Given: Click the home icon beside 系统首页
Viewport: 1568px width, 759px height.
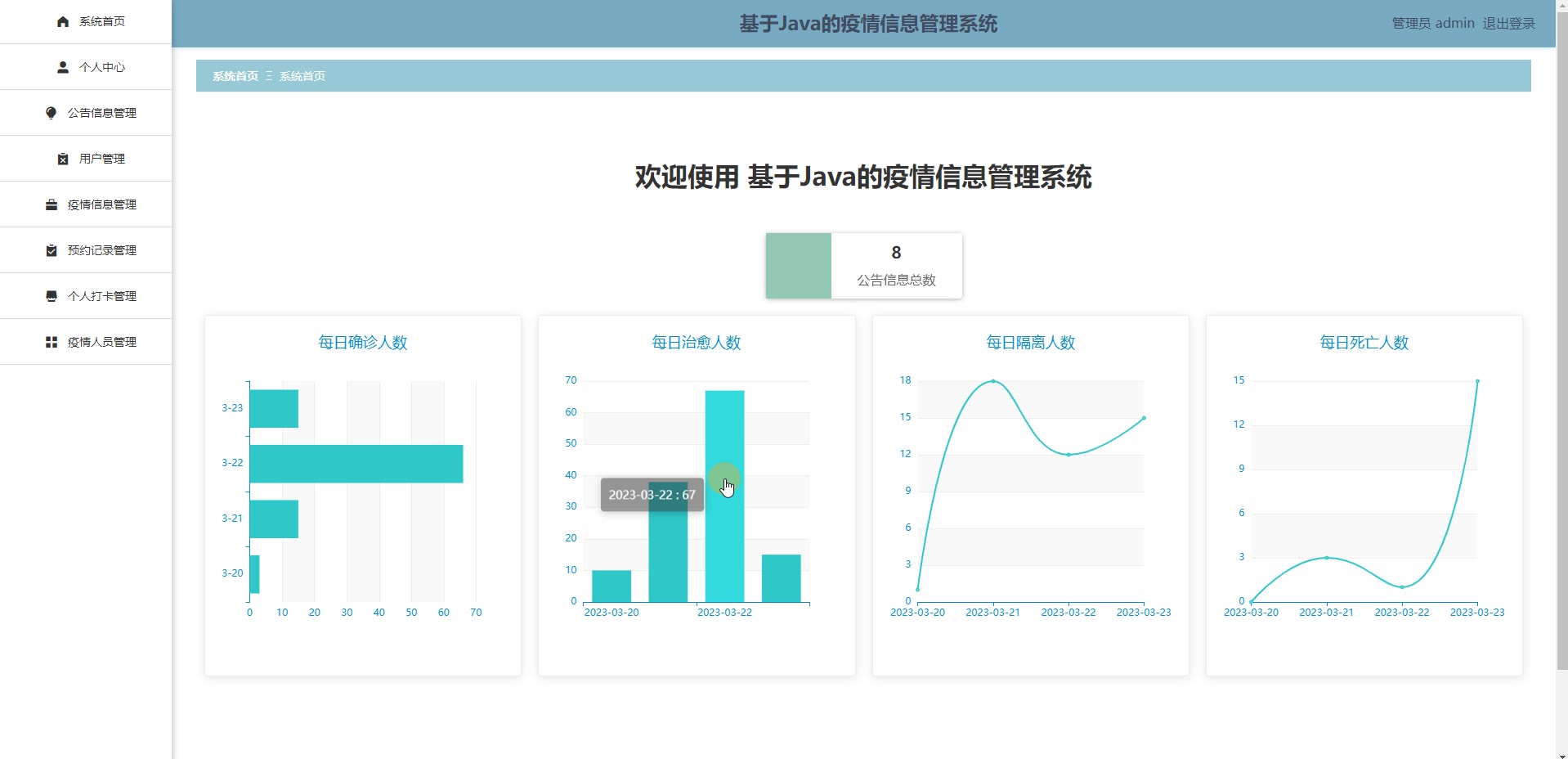Looking at the screenshot, I should point(63,22).
